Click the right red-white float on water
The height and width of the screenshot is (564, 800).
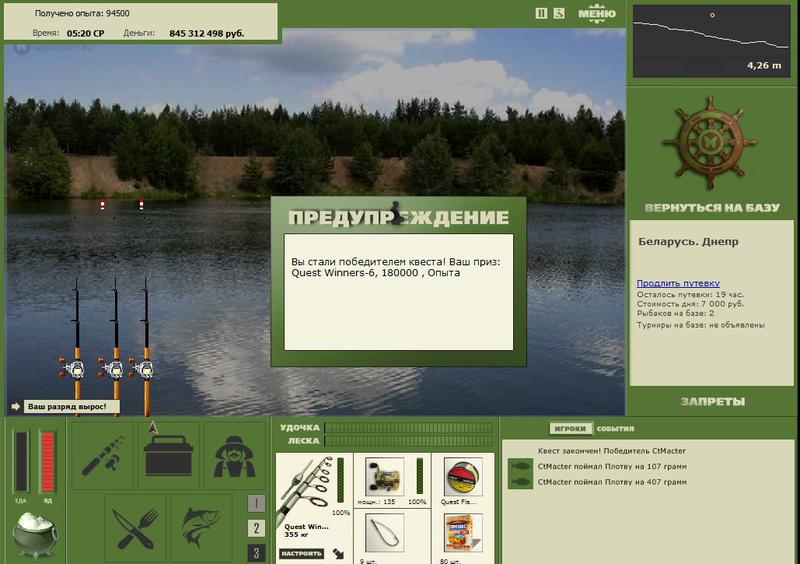pyautogui.click(x=141, y=205)
